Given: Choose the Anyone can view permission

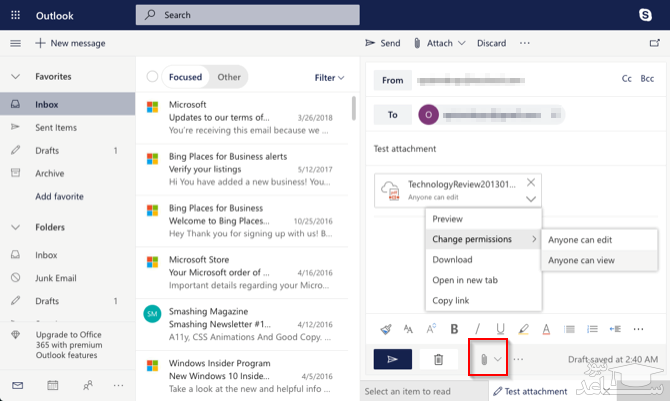Looking at the screenshot, I should click(581, 260).
